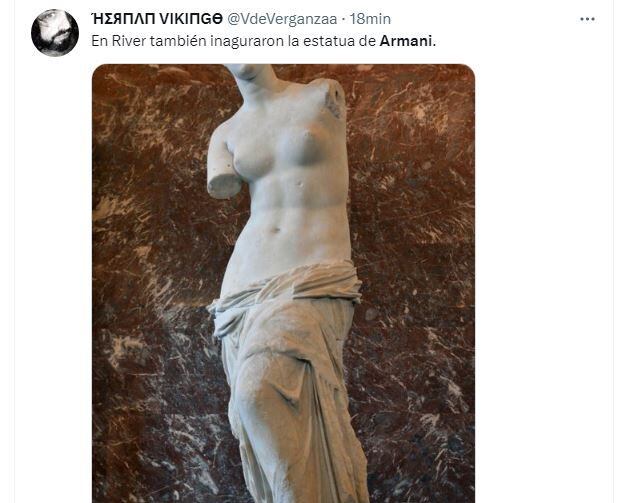628x503 pixels.
Task: Click the author's round profile avatar
Action: (55, 33)
